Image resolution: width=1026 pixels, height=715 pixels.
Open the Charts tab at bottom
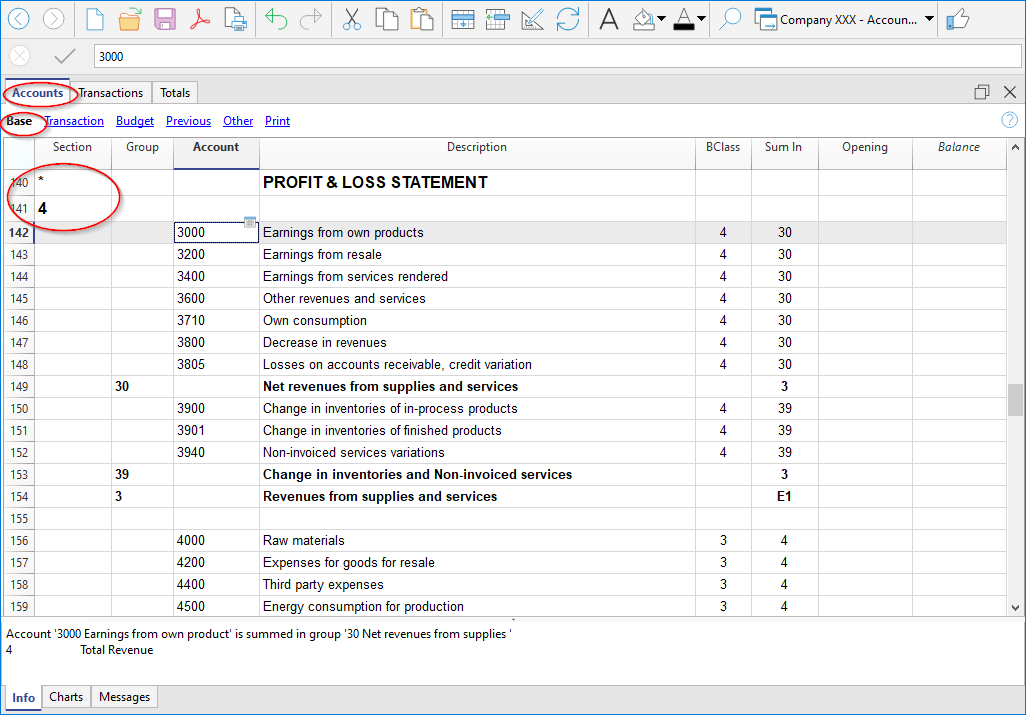pos(66,697)
